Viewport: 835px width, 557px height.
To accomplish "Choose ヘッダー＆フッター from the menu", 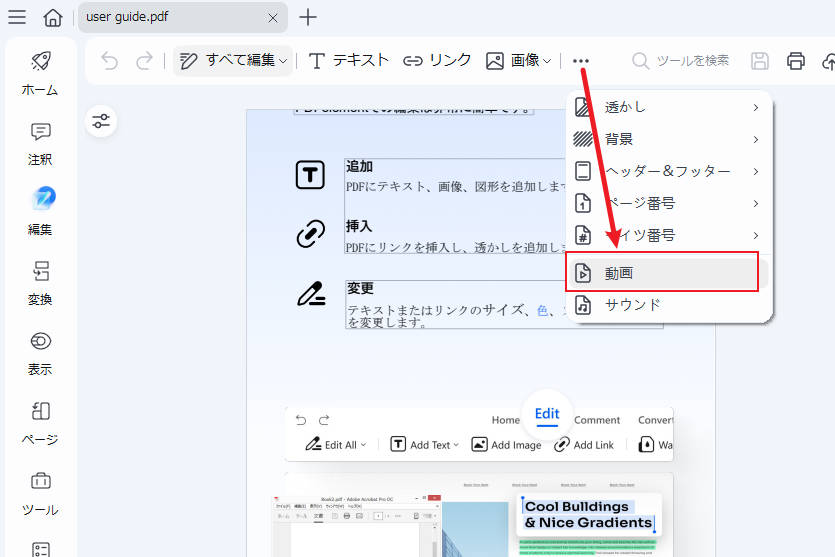I will point(669,171).
